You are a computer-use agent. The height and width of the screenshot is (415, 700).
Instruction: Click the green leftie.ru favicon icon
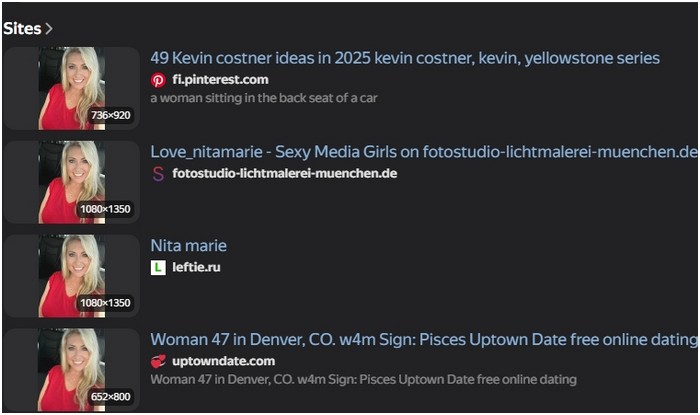(x=158, y=267)
